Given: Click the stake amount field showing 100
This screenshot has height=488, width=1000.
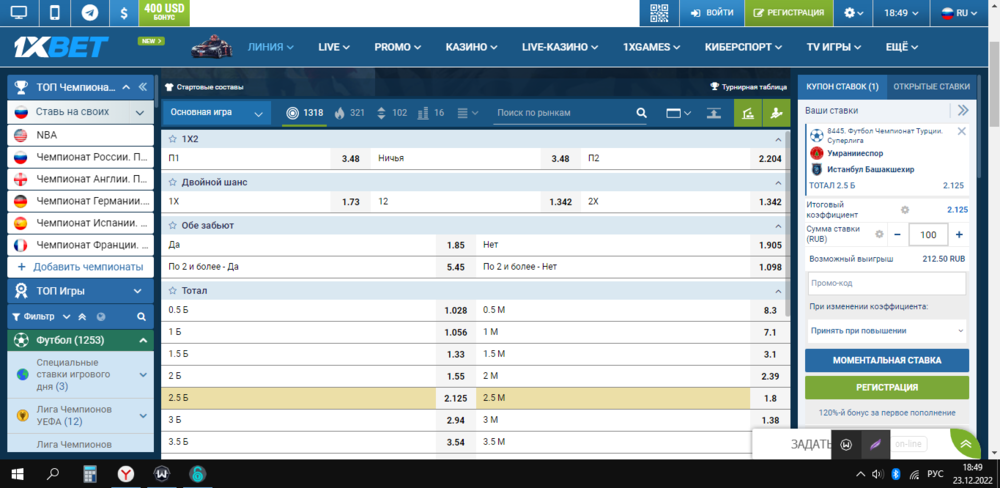Looking at the screenshot, I should click(928, 235).
